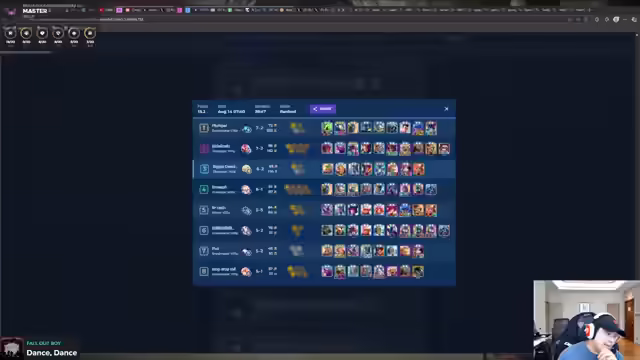Click the streamer webcam feed

click(x=587, y=320)
